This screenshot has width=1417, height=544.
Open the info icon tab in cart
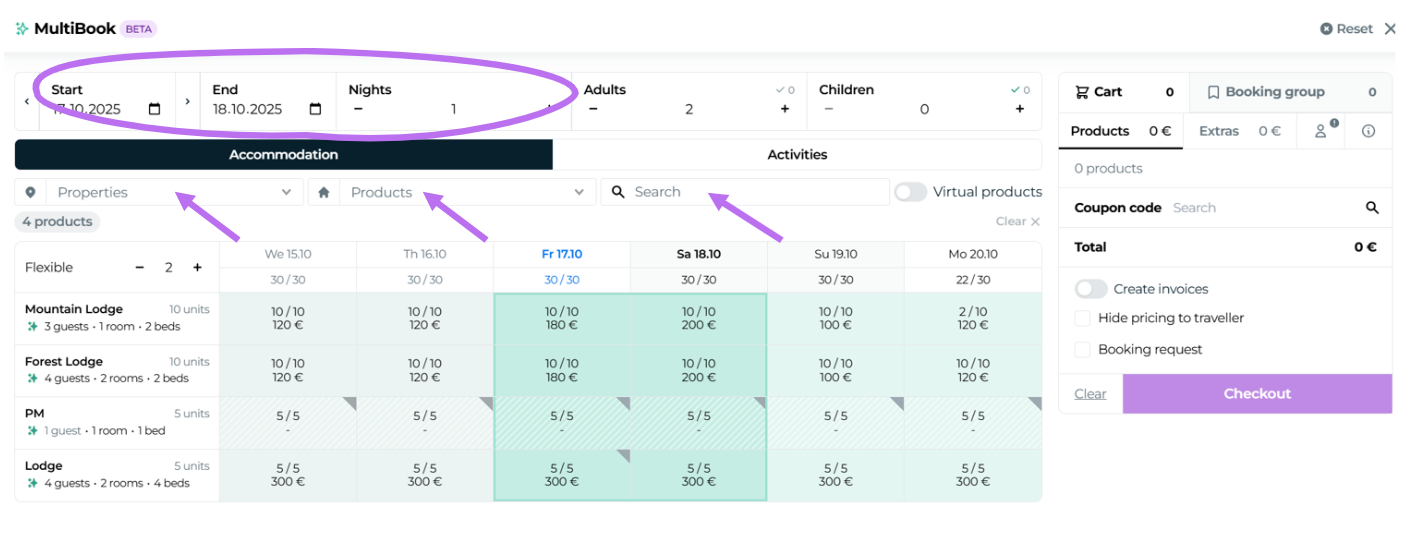pyautogui.click(x=1368, y=131)
